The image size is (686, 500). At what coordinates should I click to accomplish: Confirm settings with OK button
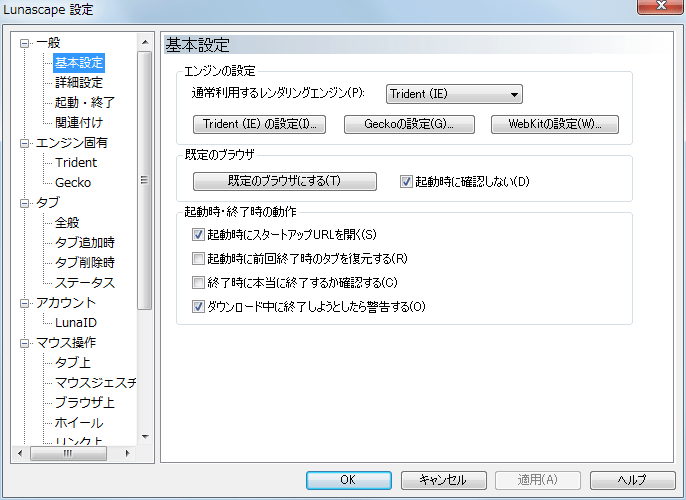click(x=349, y=480)
